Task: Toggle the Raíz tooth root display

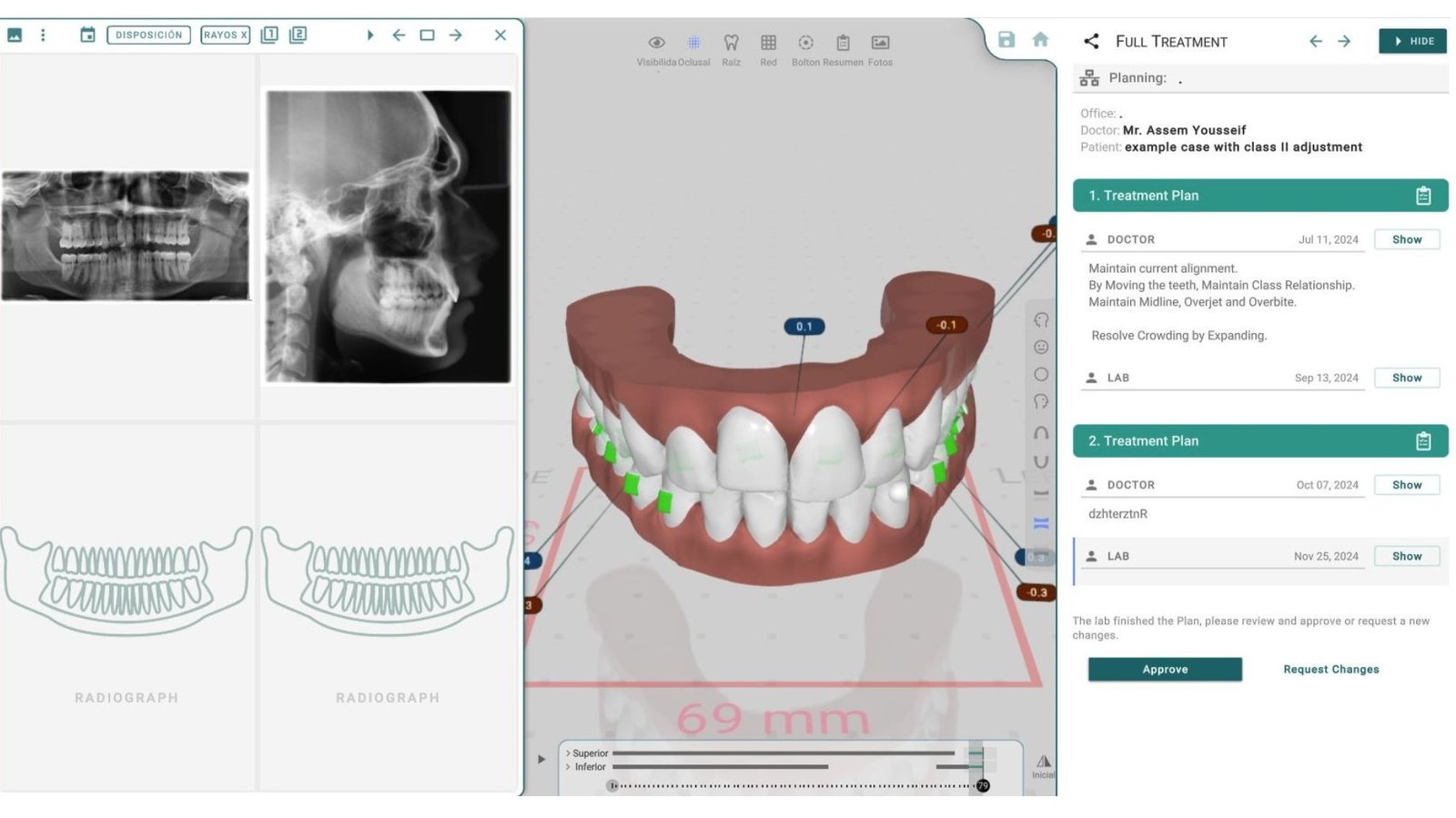Action: [x=731, y=43]
